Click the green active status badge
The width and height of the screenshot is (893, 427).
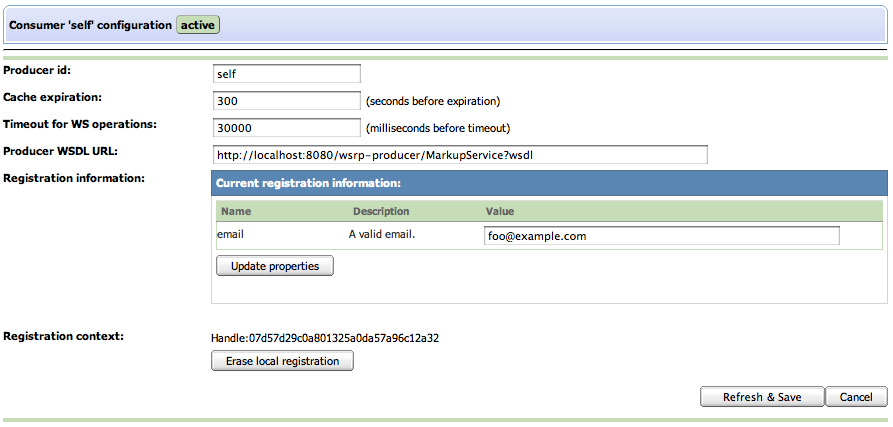point(198,25)
